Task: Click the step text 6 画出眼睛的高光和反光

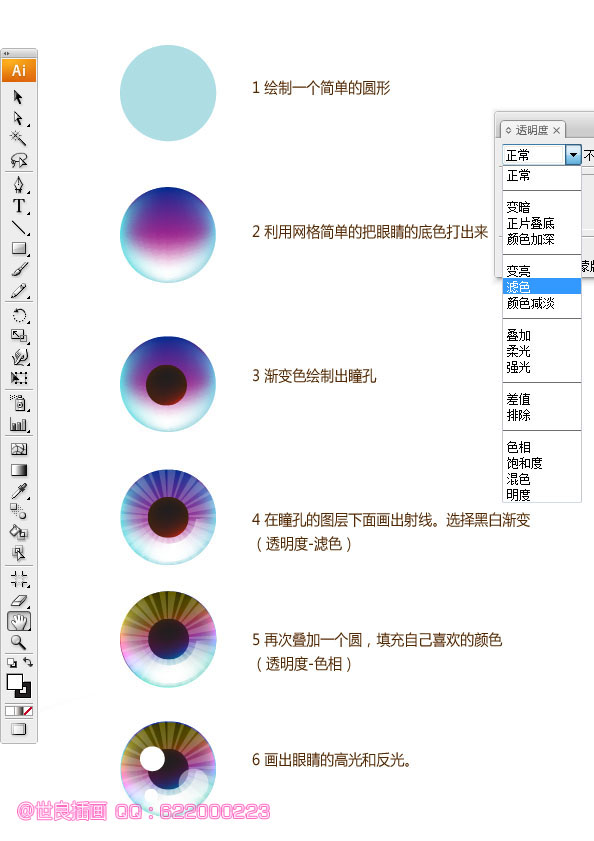Action: pos(331,760)
